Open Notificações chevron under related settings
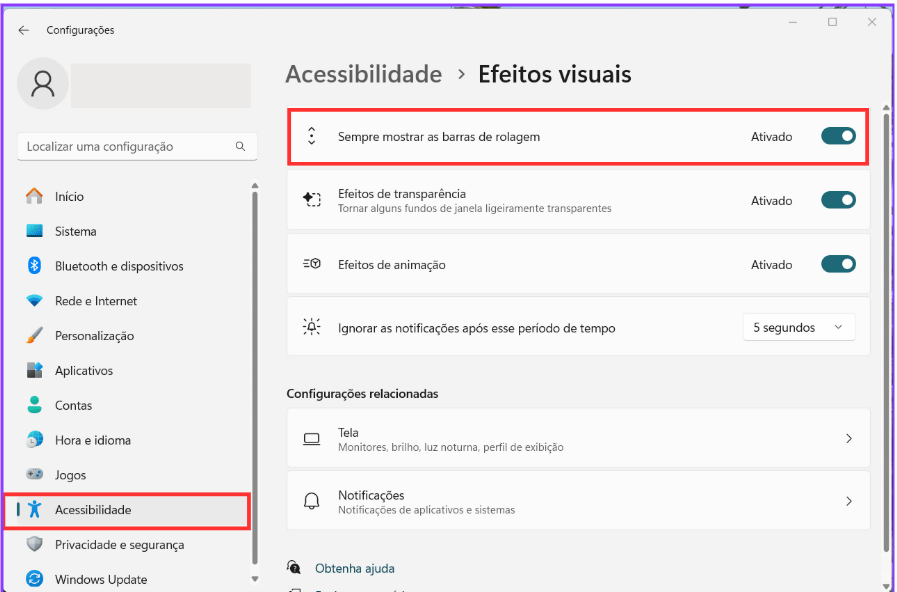This screenshot has width=897, height=592. [x=848, y=501]
